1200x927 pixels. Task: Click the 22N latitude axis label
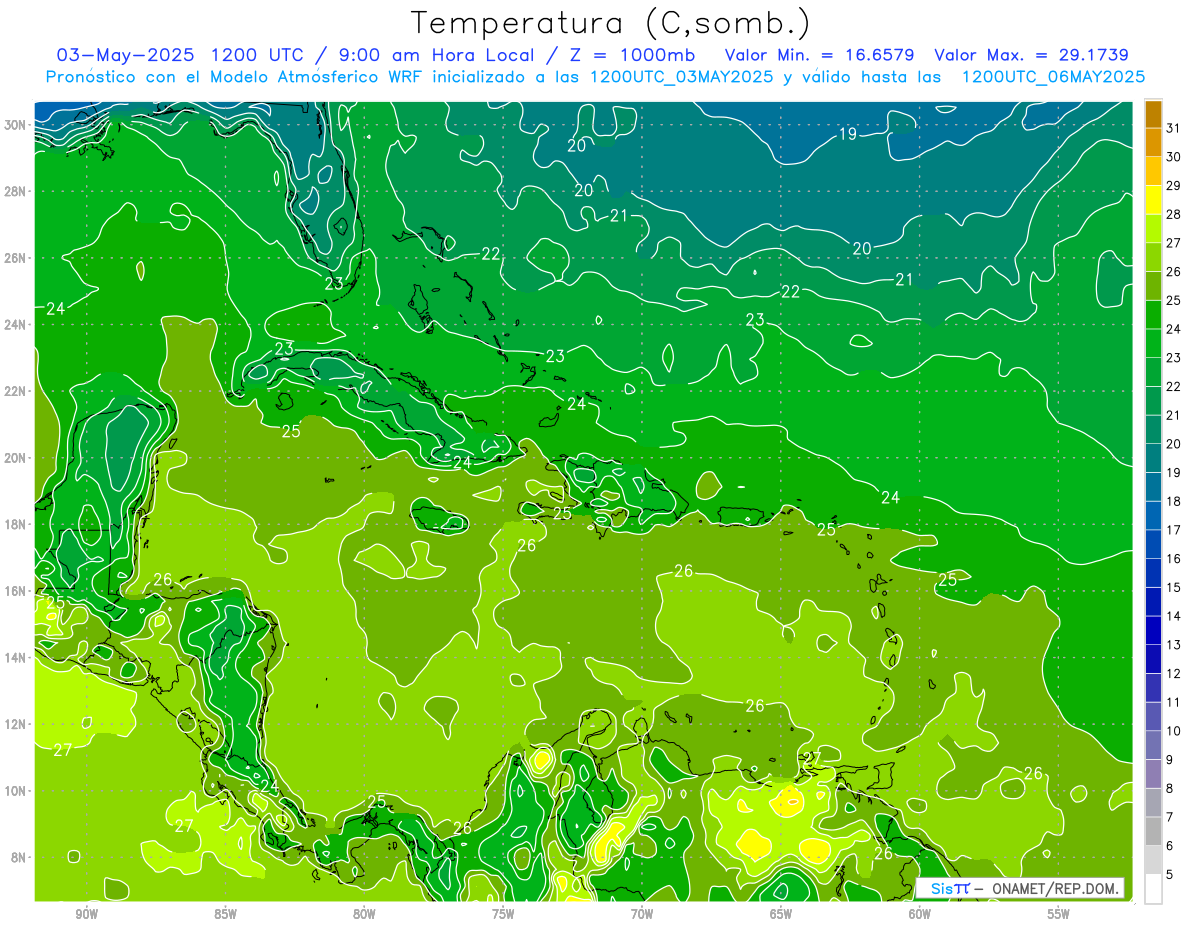(15, 391)
